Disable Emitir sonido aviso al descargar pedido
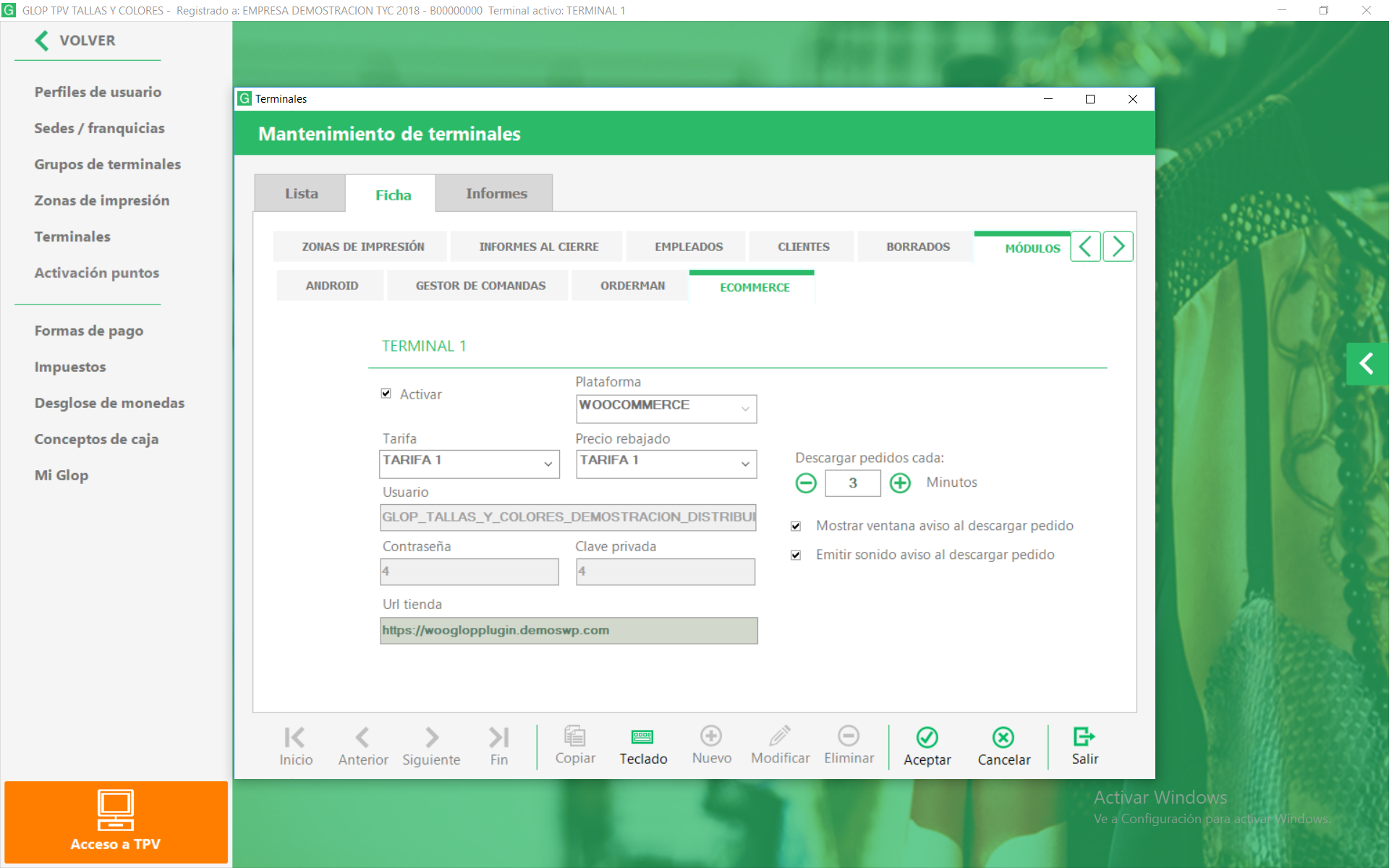1389x868 pixels. (796, 555)
